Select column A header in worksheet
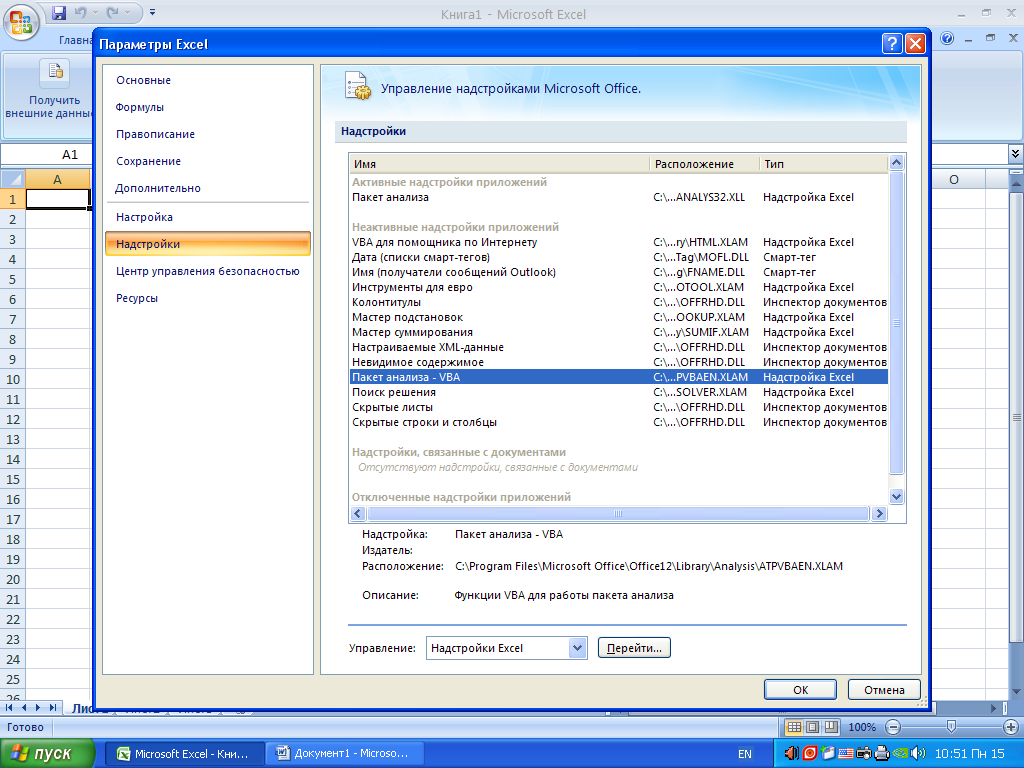Image resolution: width=1024 pixels, height=768 pixels. click(x=57, y=179)
